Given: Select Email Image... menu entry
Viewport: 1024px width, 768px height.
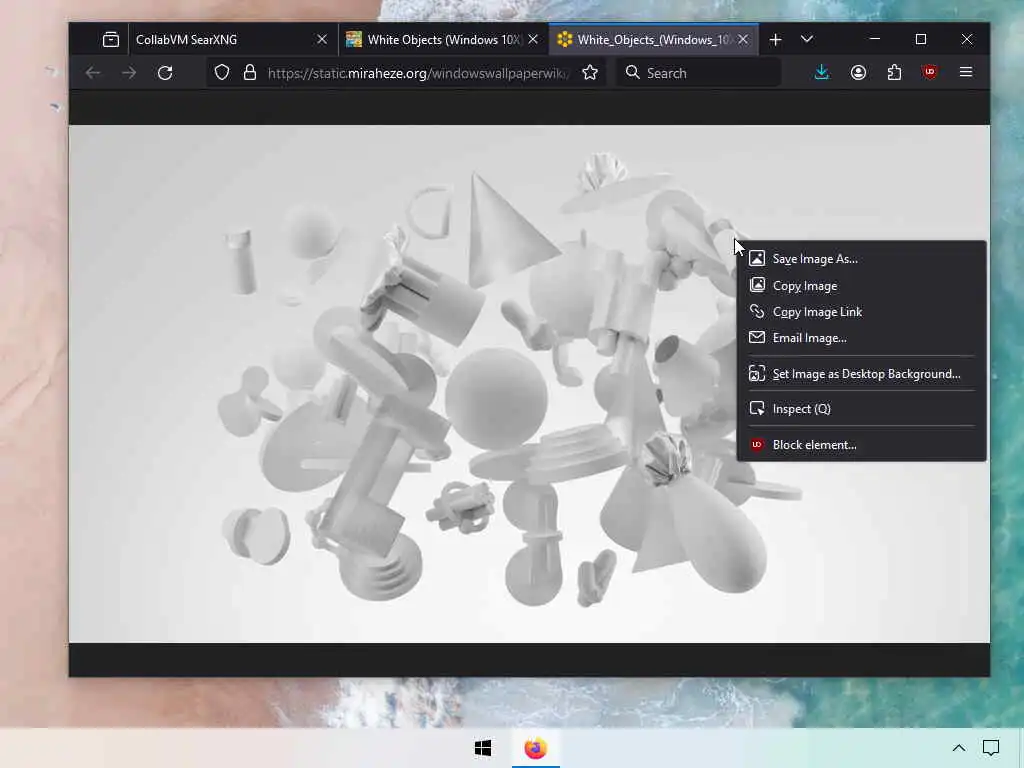Looking at the screenshot, I should [861, 338].
